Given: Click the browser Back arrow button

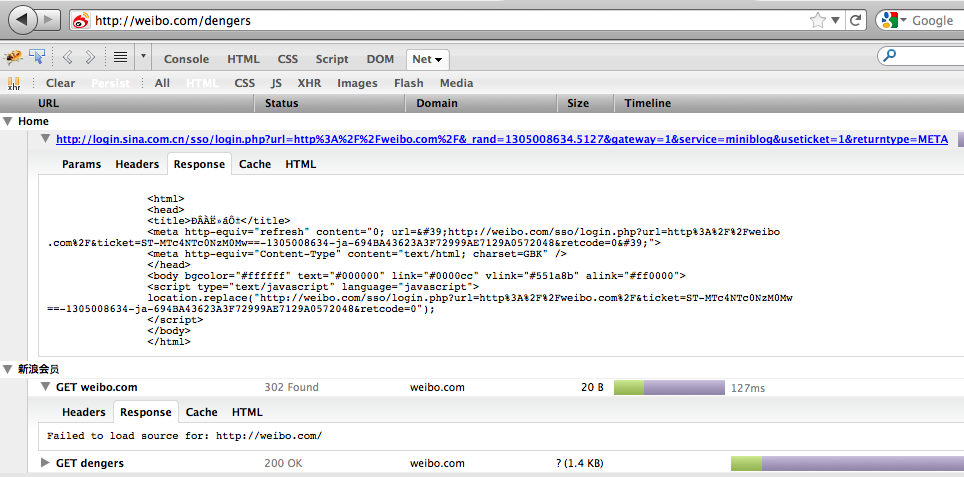Looking at the screenshot, I should (23, 19).
